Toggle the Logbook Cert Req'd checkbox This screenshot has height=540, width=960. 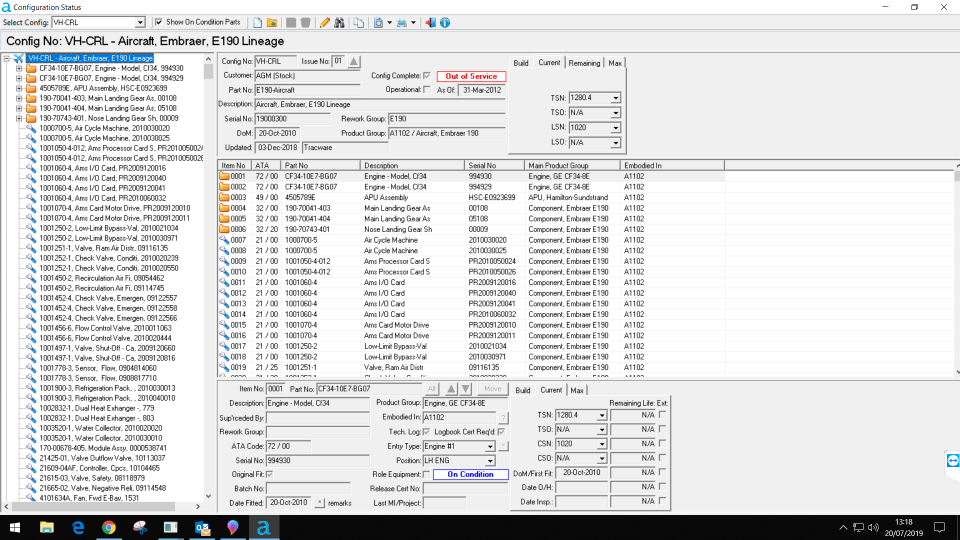click(501, 432)
